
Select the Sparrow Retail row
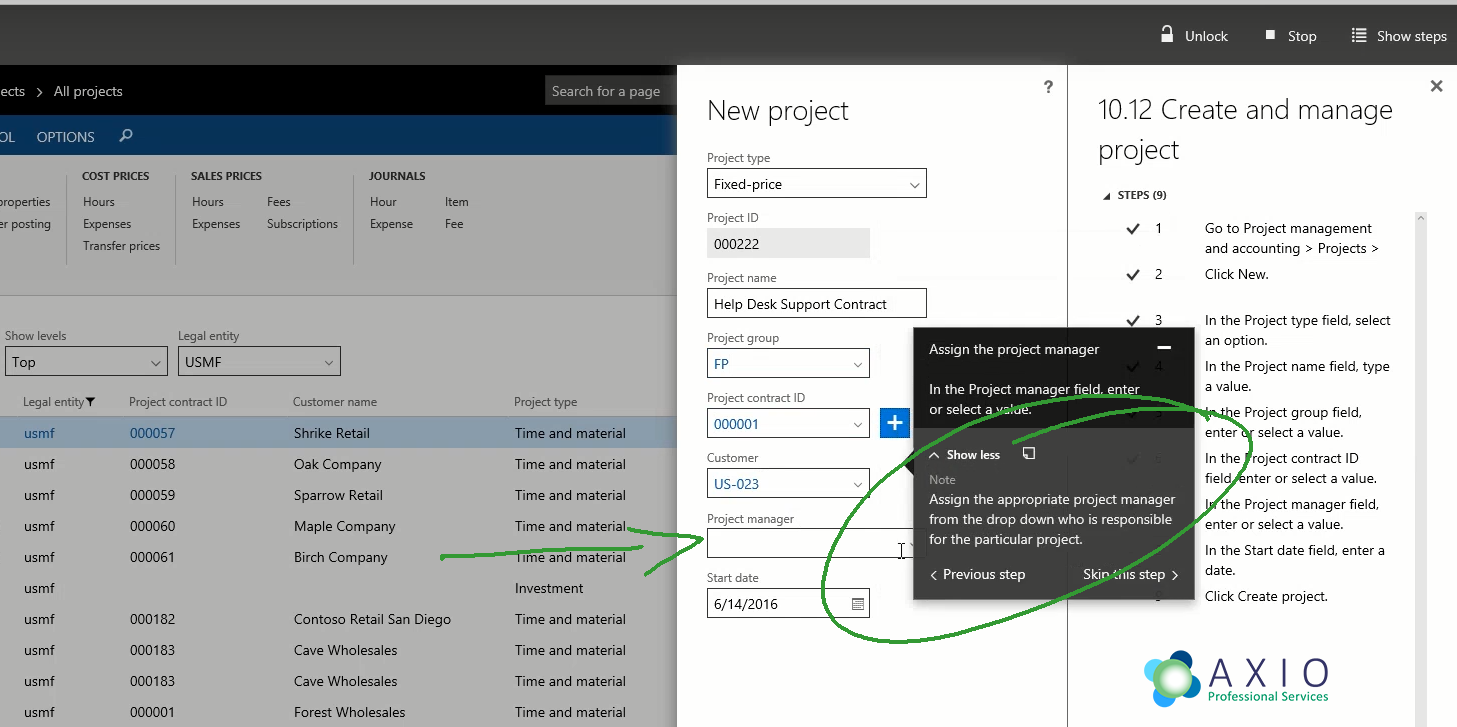click(x=338, y=495)
